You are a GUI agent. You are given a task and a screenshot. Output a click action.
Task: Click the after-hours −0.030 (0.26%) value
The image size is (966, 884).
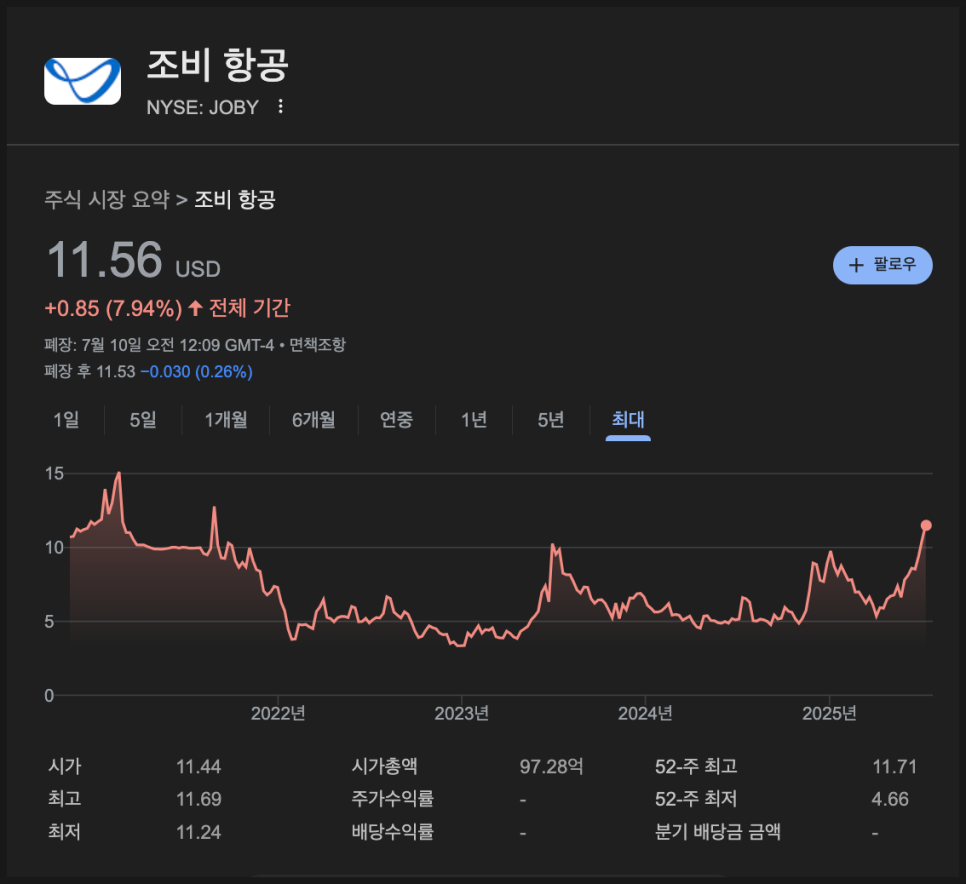tap(197, 372)
